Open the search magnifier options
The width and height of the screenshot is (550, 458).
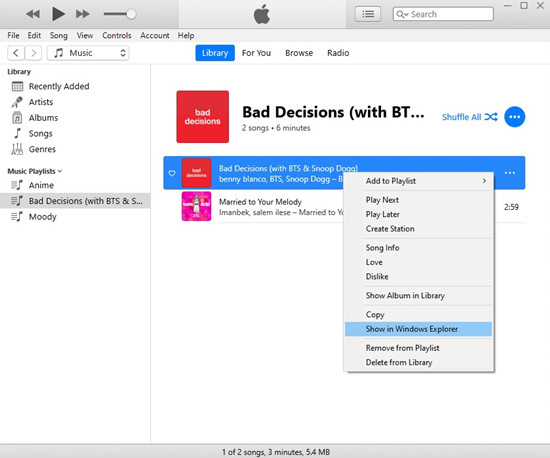click(402, 14)
